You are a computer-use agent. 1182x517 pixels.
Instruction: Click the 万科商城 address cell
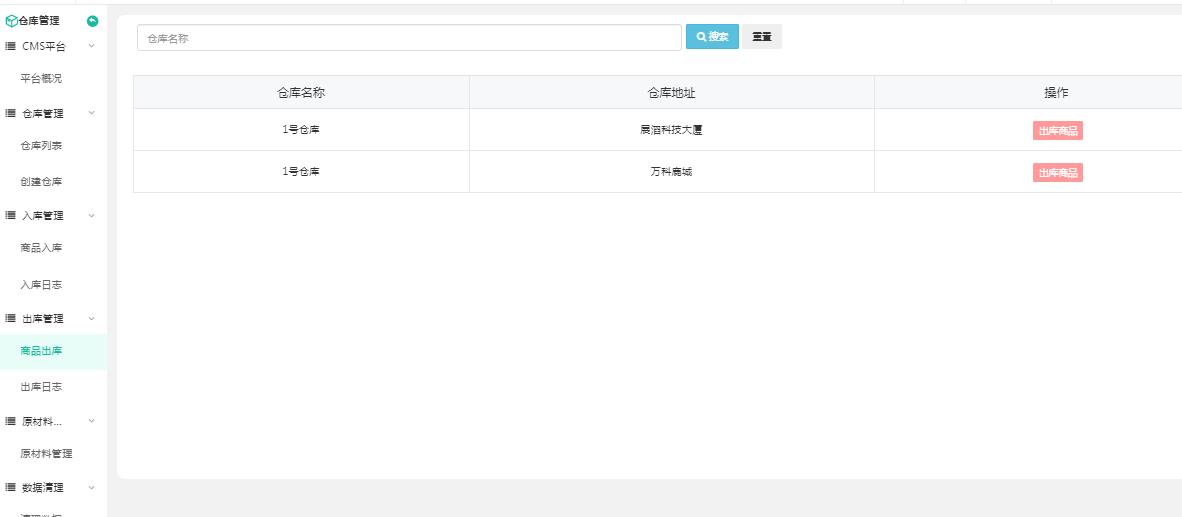[672, 172]
